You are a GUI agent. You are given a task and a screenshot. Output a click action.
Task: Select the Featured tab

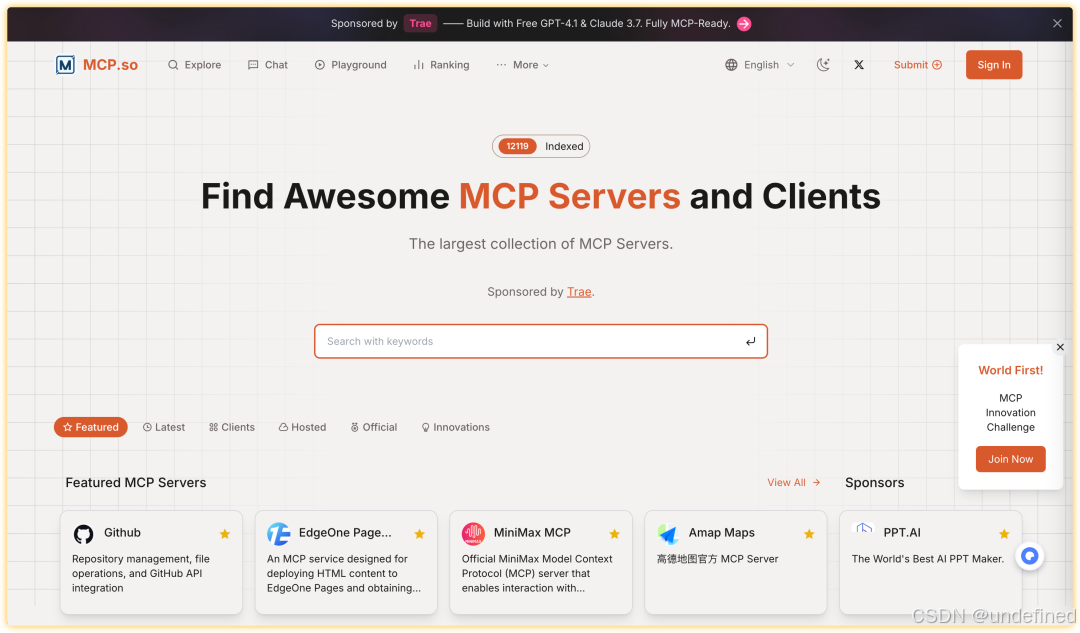91,427
